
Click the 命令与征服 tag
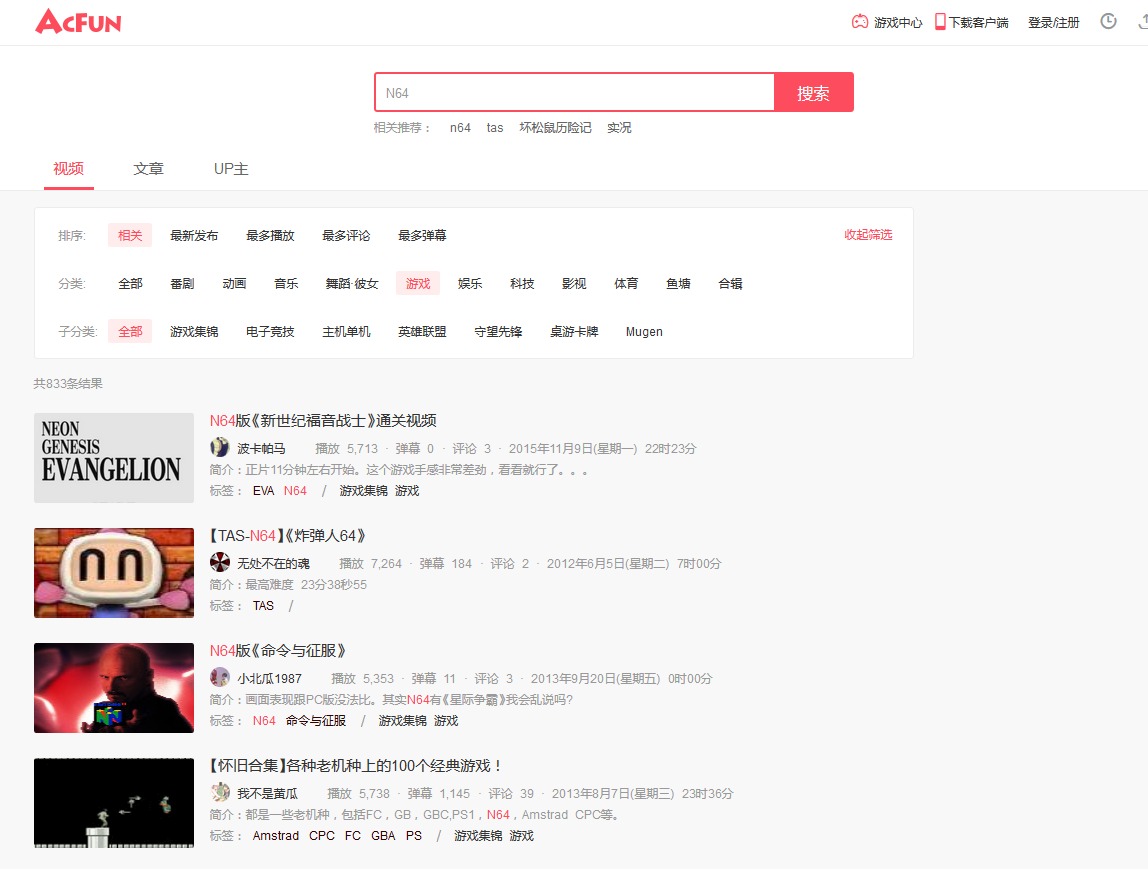pos(316,721)
